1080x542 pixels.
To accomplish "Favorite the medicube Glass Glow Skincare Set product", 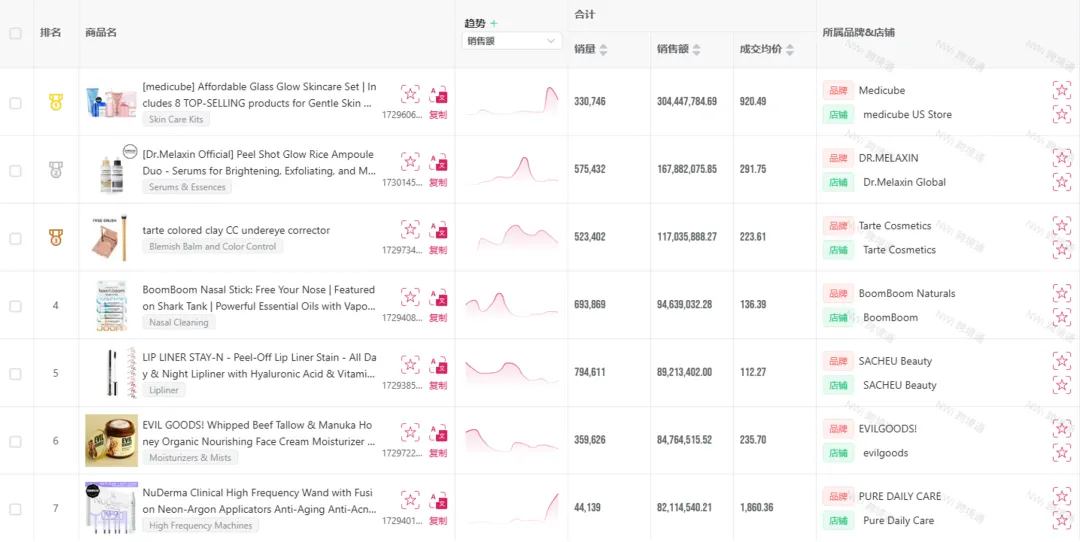I will pos(410,94).
